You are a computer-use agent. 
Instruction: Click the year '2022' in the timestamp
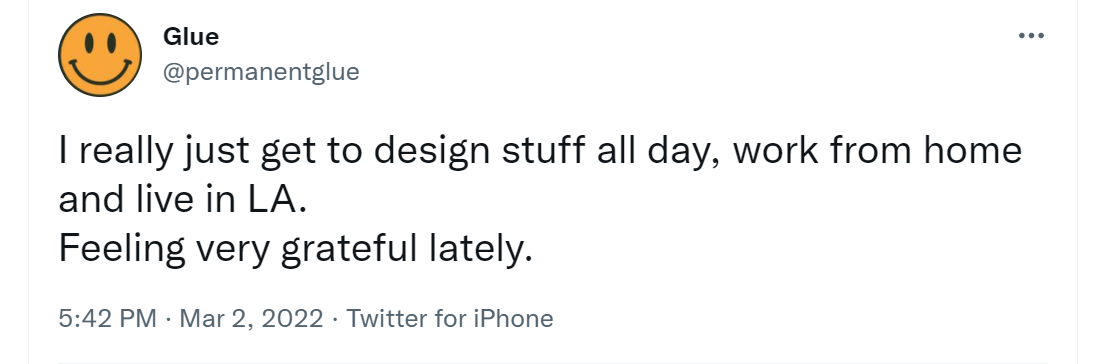coord(292,319)
